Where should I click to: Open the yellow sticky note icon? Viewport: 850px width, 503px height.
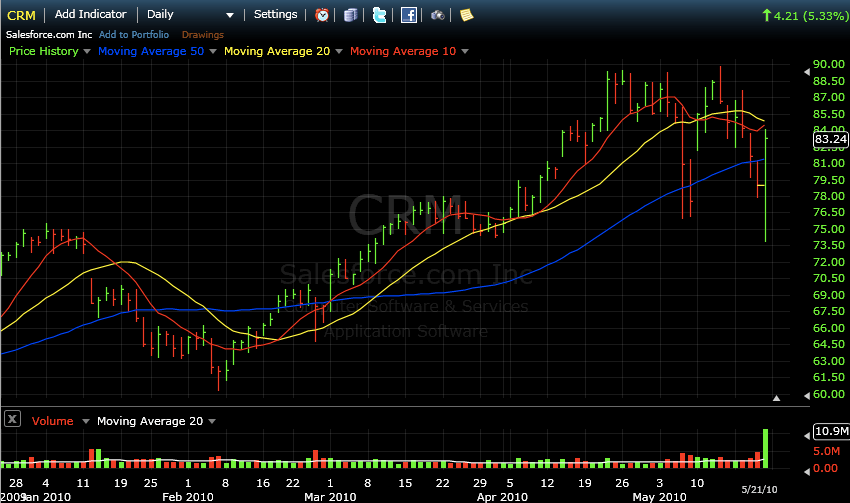[x=466, y=15]
